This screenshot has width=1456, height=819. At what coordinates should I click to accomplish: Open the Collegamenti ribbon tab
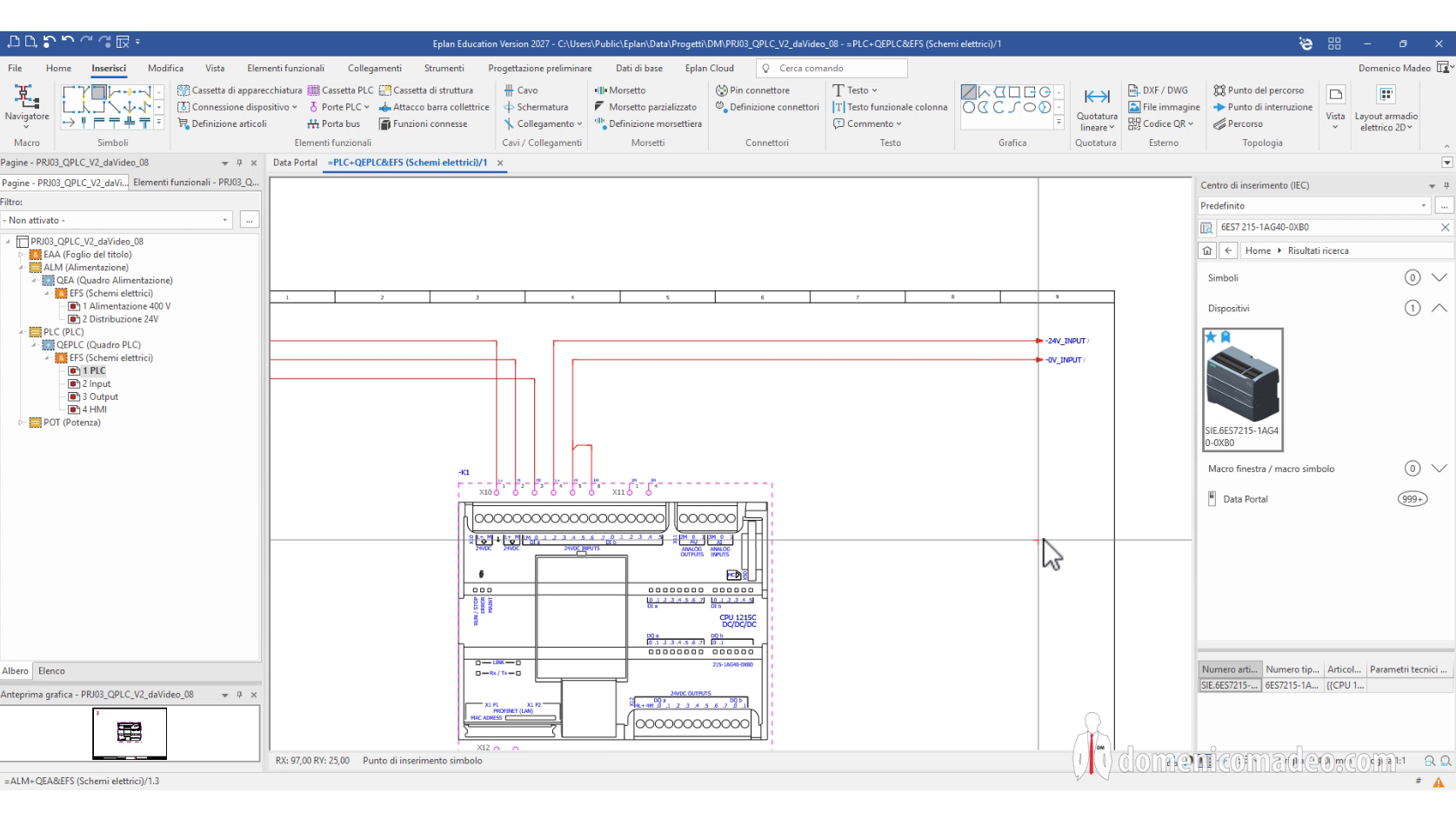(x=375, y=68)
